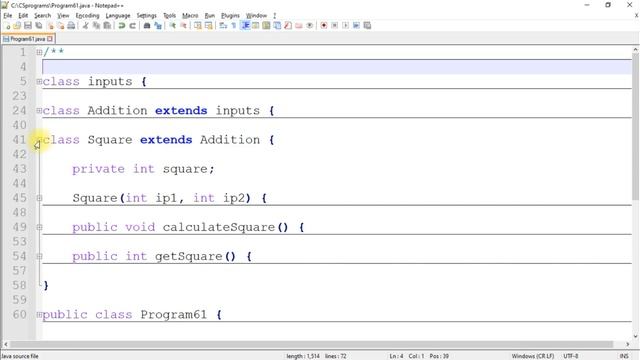Toggle Word wrap toolbar icon

pyautogui.click(x=223, y=25)
